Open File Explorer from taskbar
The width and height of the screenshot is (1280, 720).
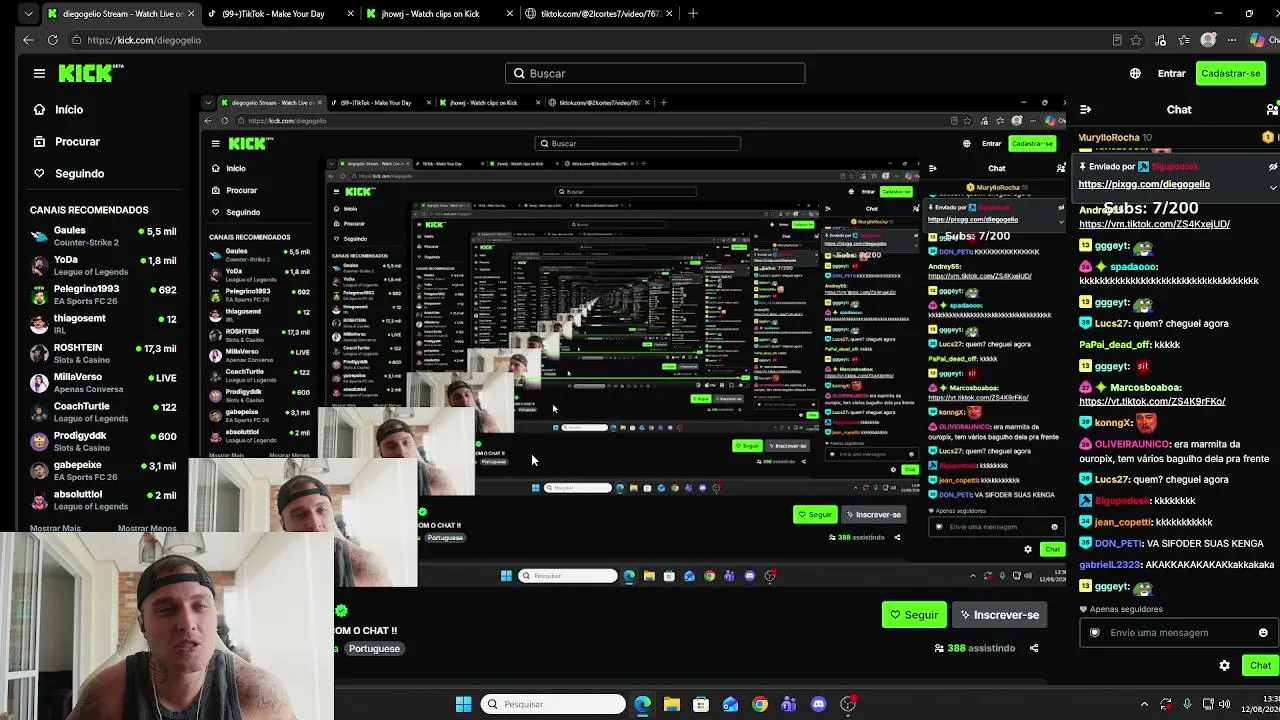[x=672, y=704]
